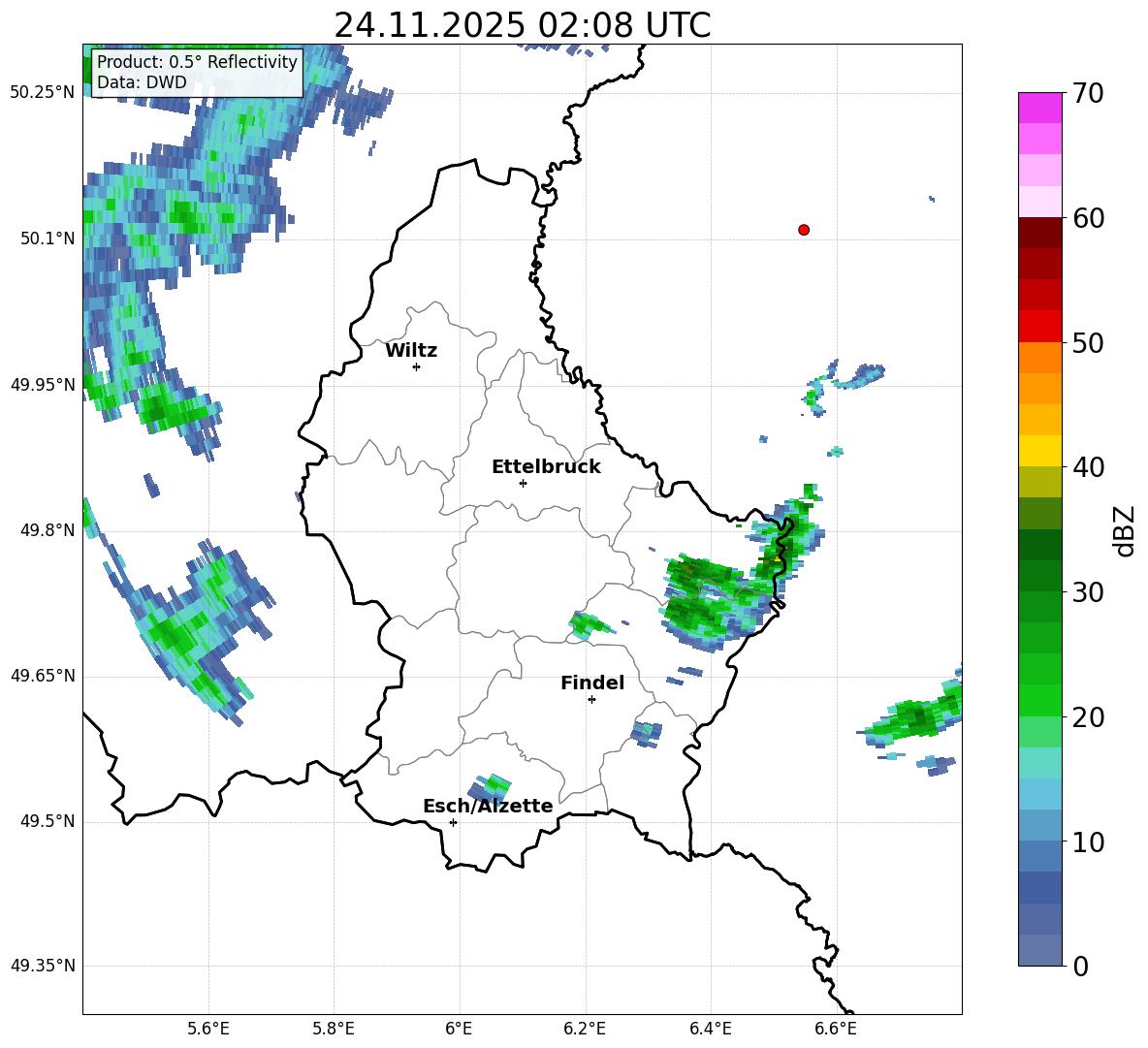Click the Ettelbruck city cross marker

(523, 483)
